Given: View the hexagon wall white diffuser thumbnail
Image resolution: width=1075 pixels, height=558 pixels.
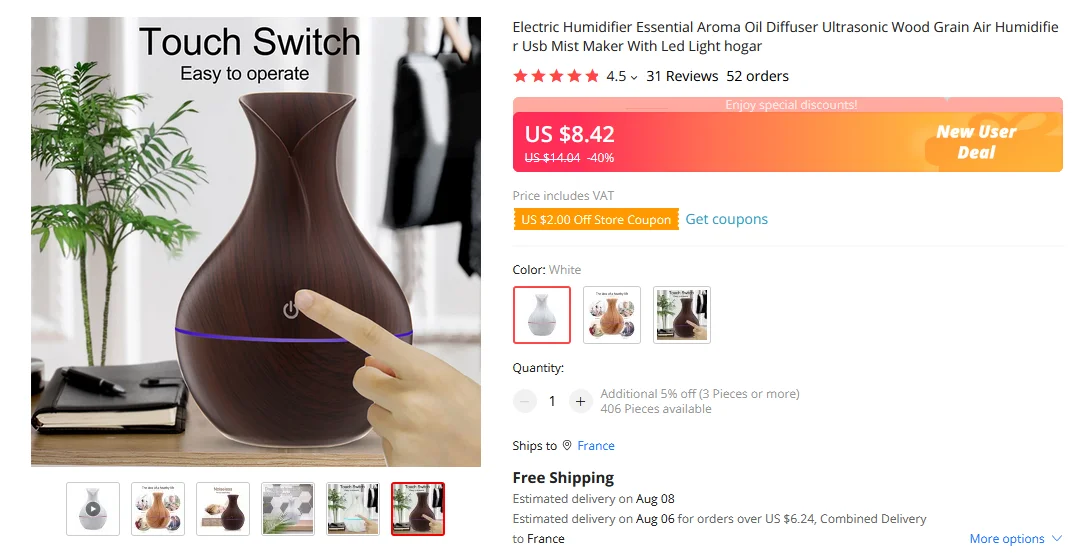Looking at the screenshot, I should [288, 509].
